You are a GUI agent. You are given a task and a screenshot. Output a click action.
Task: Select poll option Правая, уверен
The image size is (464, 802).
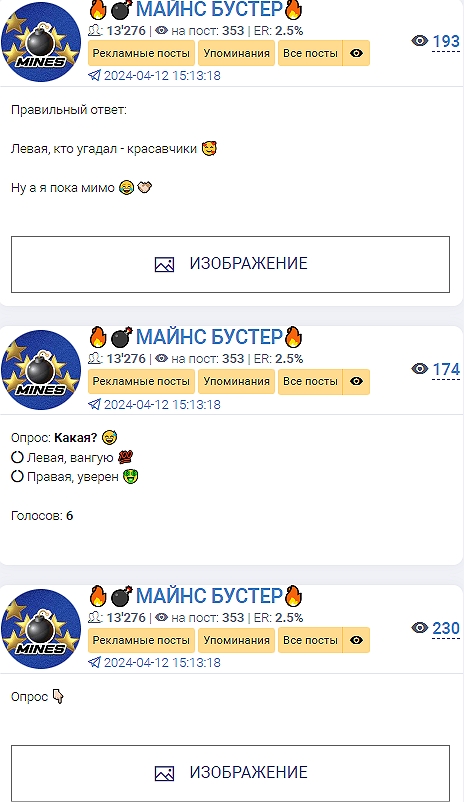(75, 477)
